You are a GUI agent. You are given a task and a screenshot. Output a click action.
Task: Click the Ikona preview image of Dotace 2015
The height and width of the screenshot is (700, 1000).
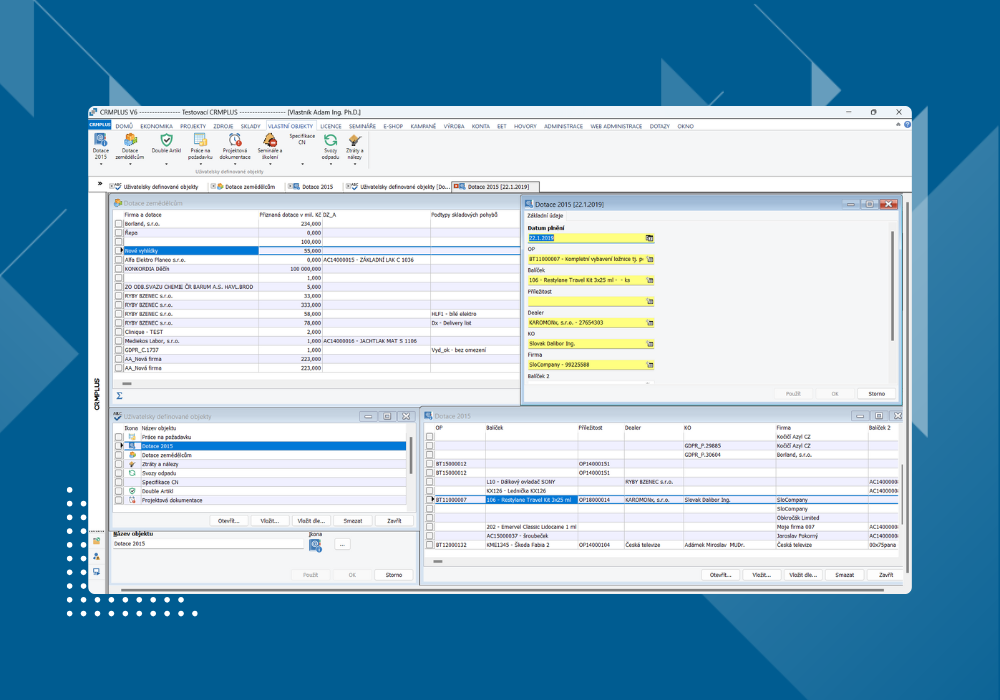[x=315, y=545]
